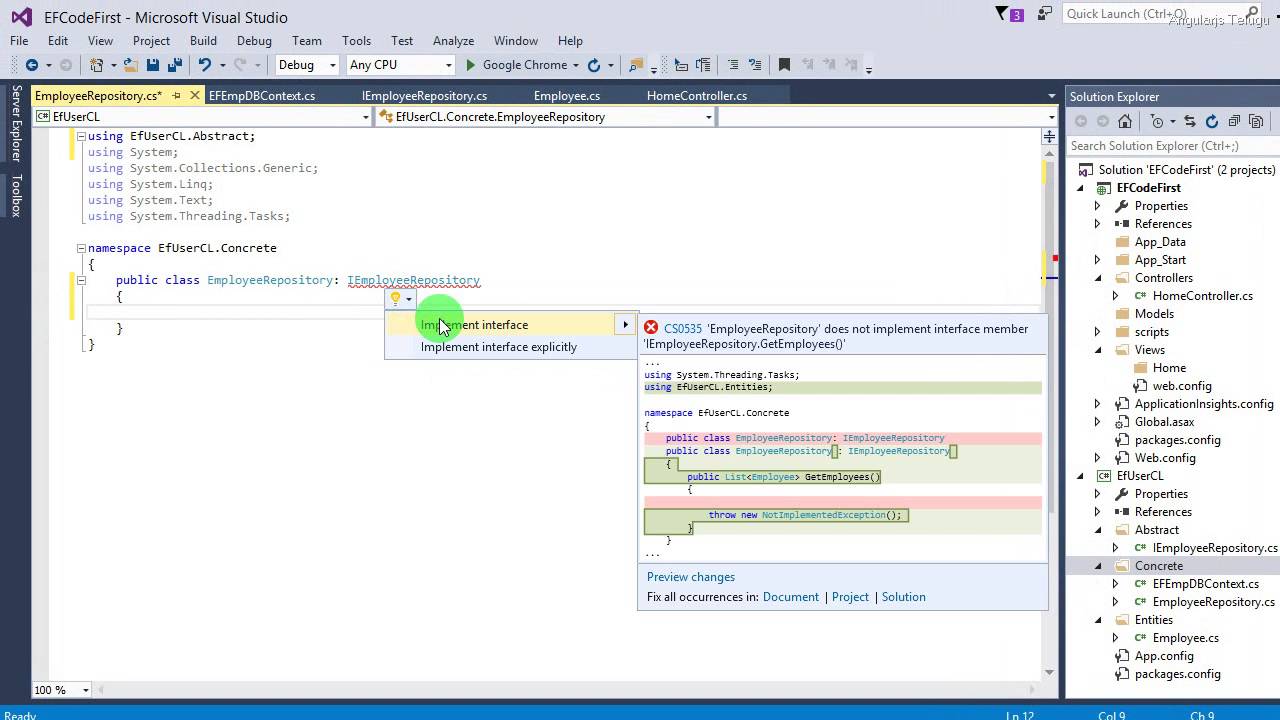1280x720 pixels.
Task: Click the Show All Files icon
Action: (1256, 121)
